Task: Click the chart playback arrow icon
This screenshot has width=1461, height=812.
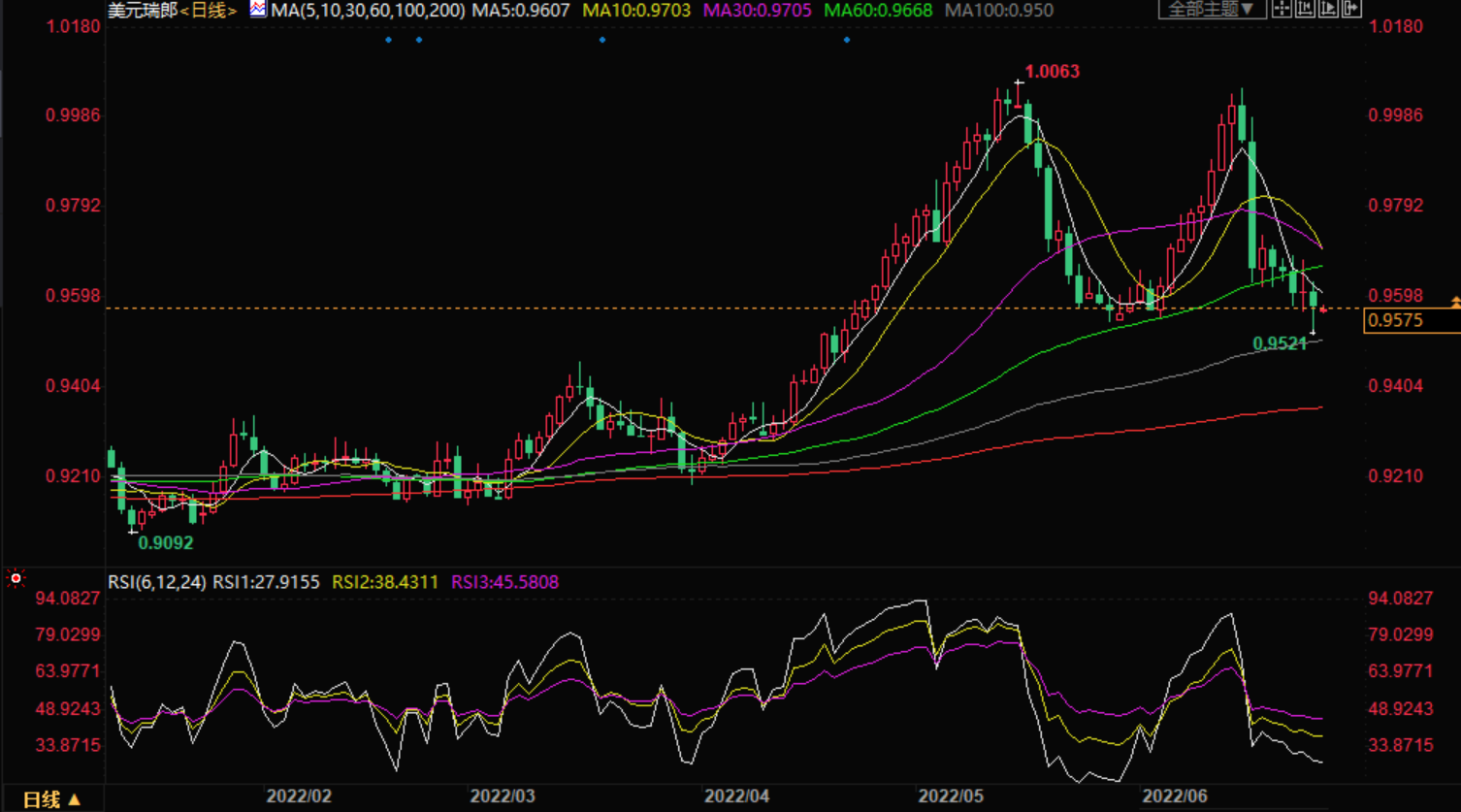Action: click(x=1328, y=10)
